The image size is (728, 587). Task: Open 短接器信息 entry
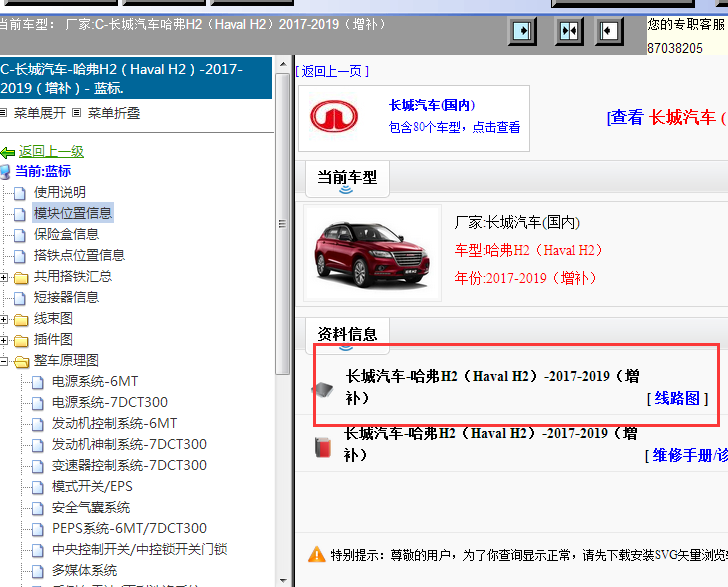pyautogui.click(x=66, y=297)
